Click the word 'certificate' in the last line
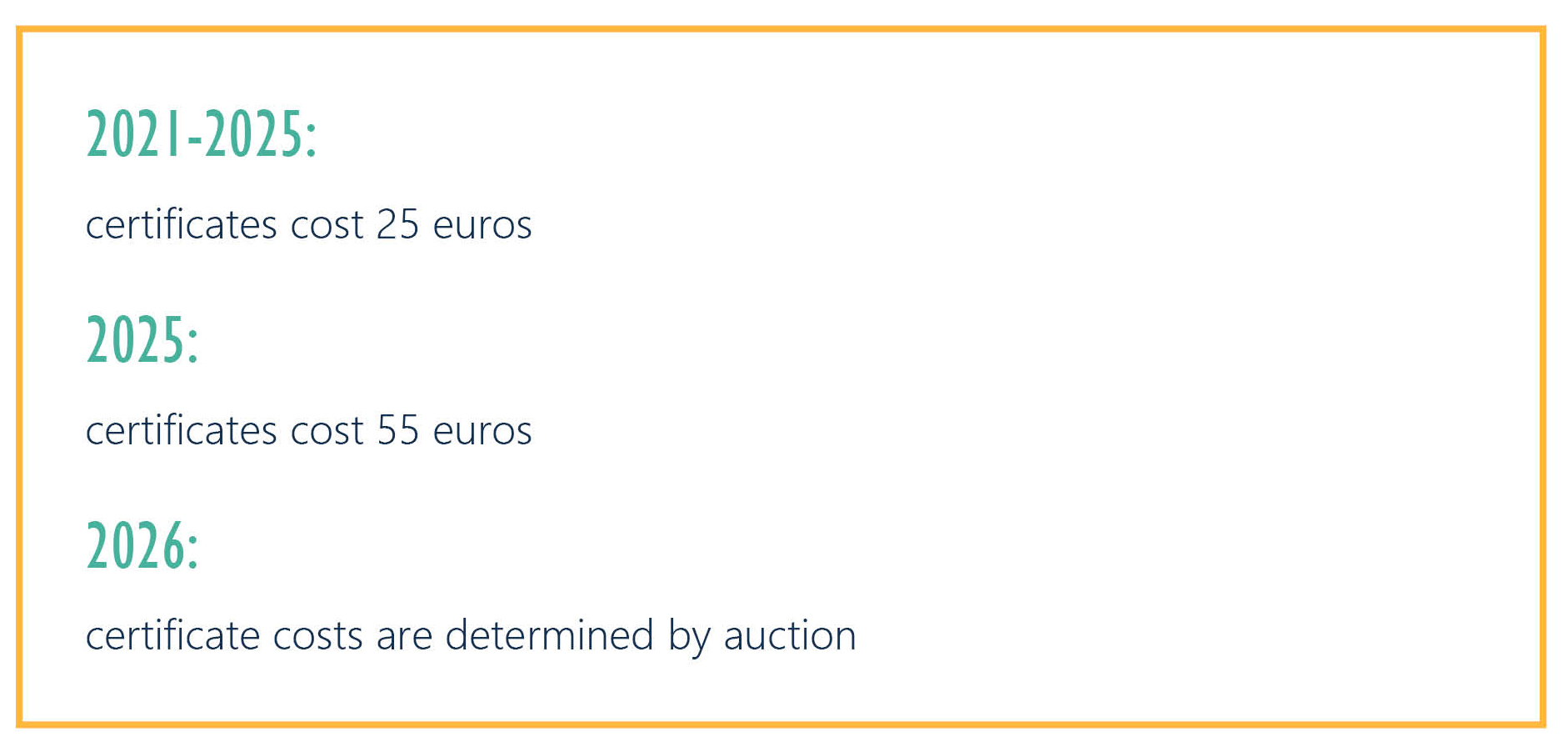The image size is (1568, 747). (172, 634)
